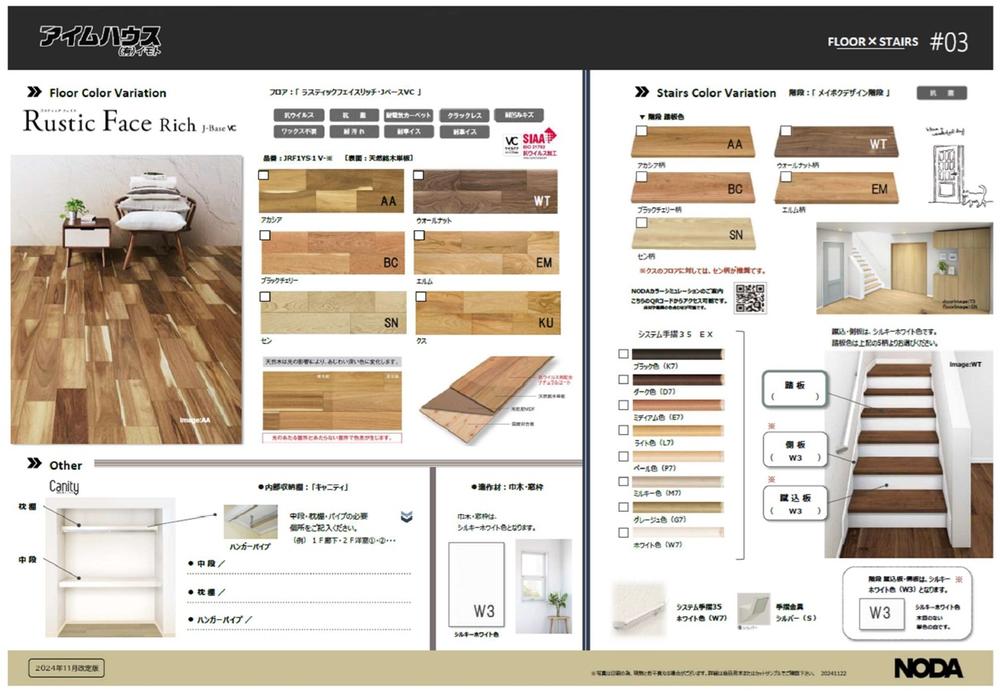Collapse the 階段 踏板色 triangle marker
The width and height of the screenshot is (1000, 692).
coord(642,117)
